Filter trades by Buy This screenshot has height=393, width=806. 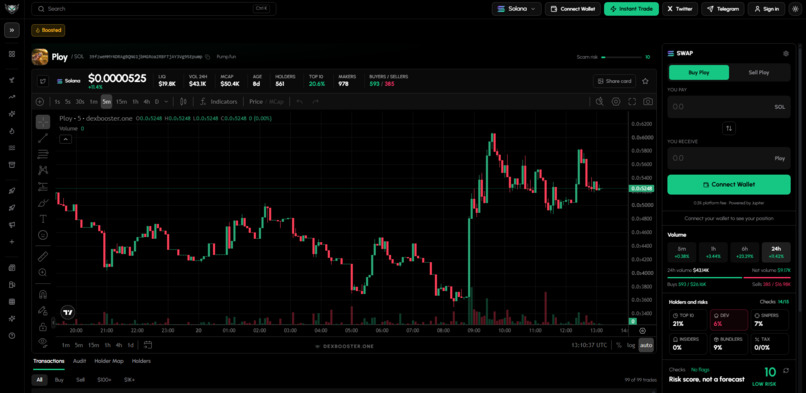[59, 380]
